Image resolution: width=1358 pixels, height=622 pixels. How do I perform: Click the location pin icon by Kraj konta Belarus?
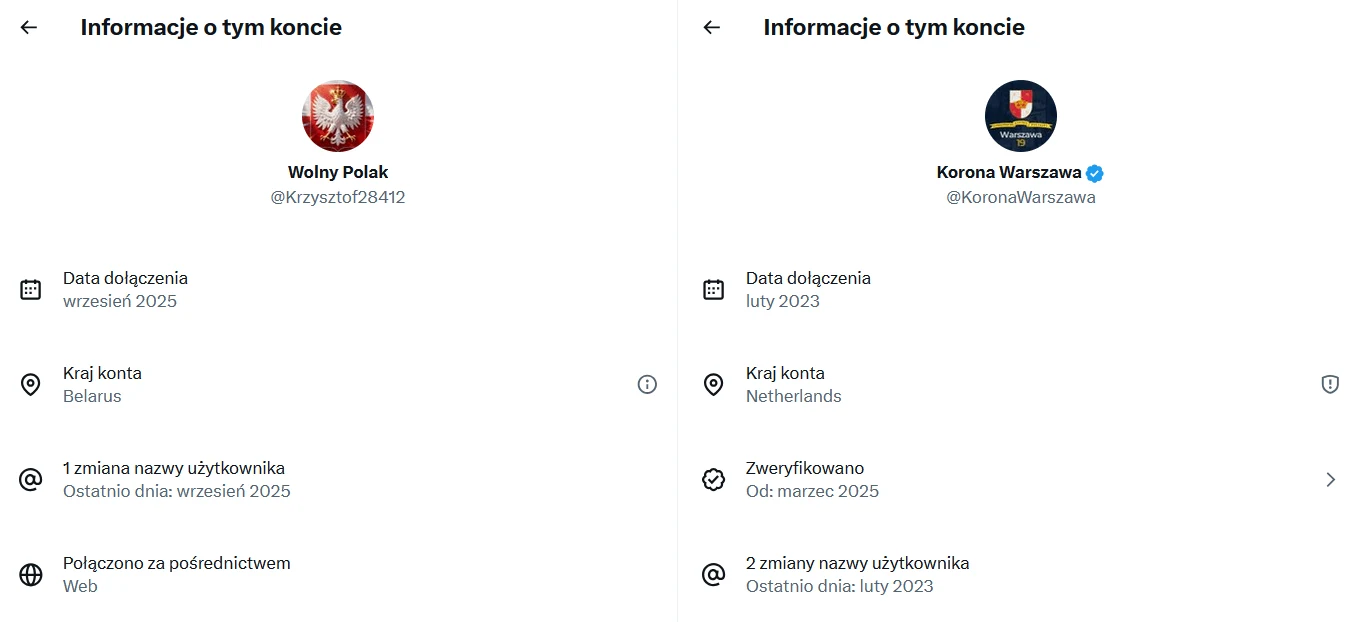pos(31,385)
